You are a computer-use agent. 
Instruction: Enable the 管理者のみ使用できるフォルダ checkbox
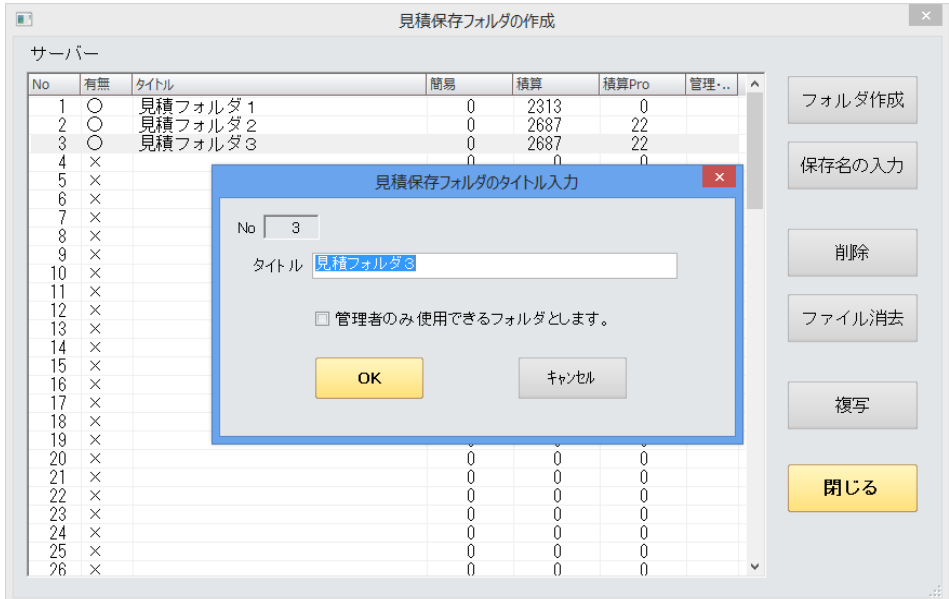point(322,320)
